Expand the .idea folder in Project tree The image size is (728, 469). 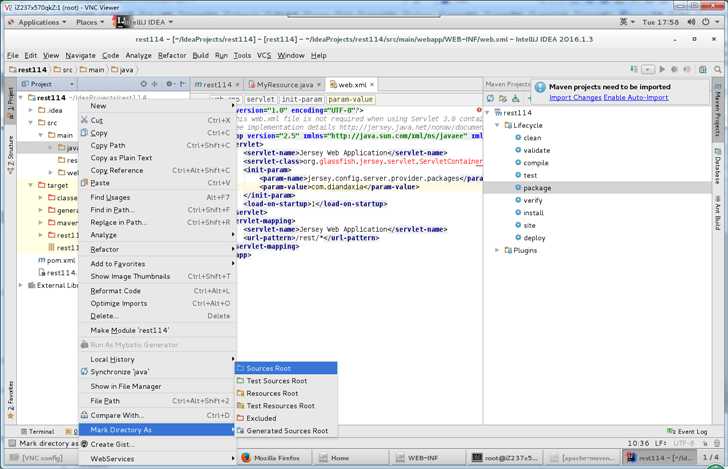point(31,110)
